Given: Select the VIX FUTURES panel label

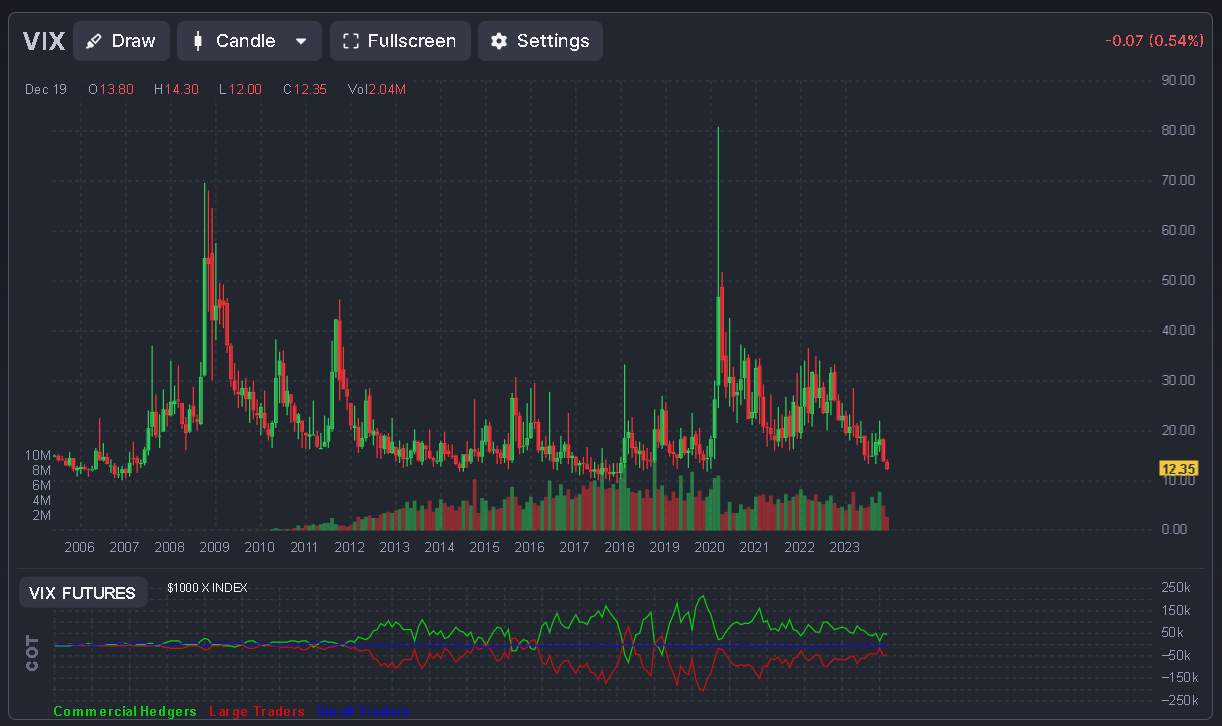Looking at the screenshot, I should pos(82,593).
